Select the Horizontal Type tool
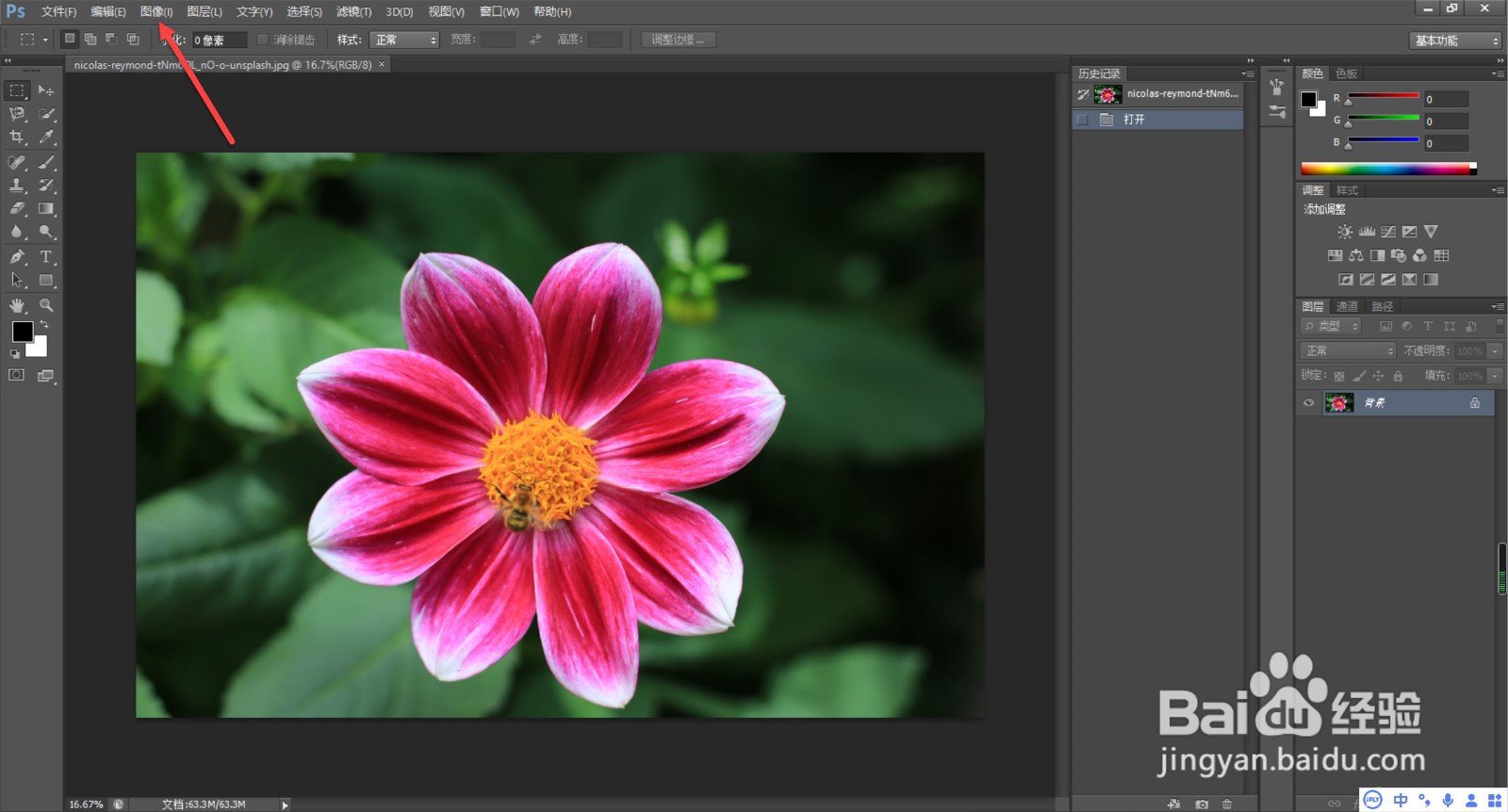This screenshot has height=812, width=1508. 45,256
